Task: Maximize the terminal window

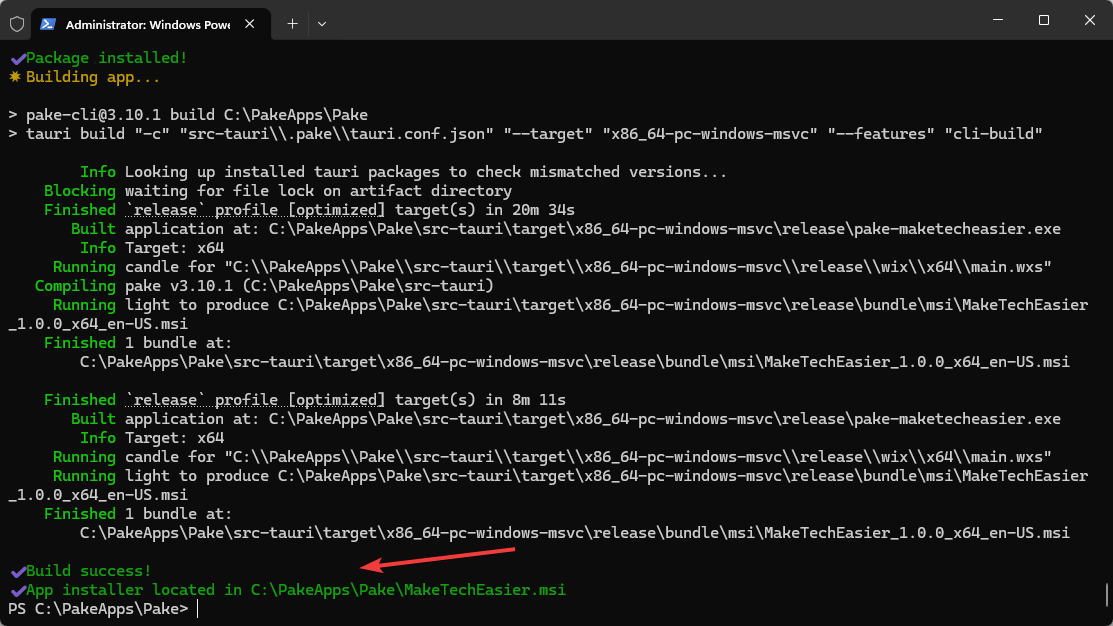Action: (1043, 20)
